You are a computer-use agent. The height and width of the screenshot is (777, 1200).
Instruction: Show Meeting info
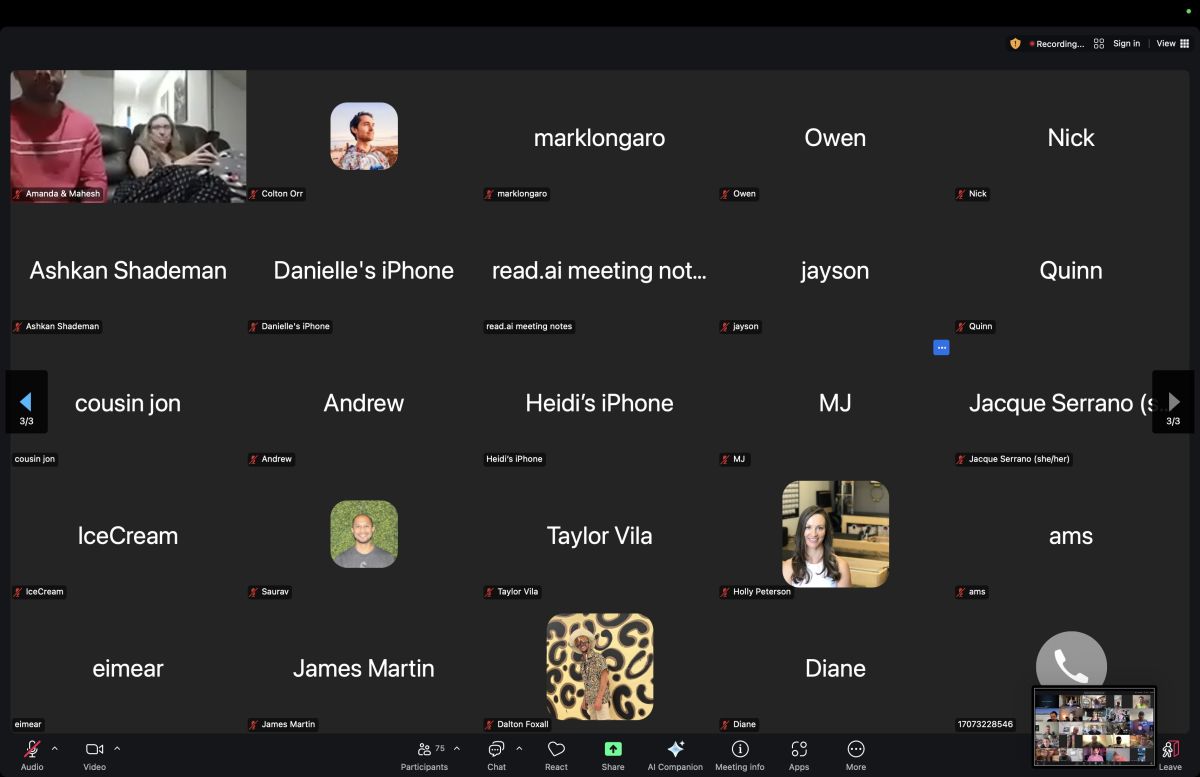click(740, 749)
